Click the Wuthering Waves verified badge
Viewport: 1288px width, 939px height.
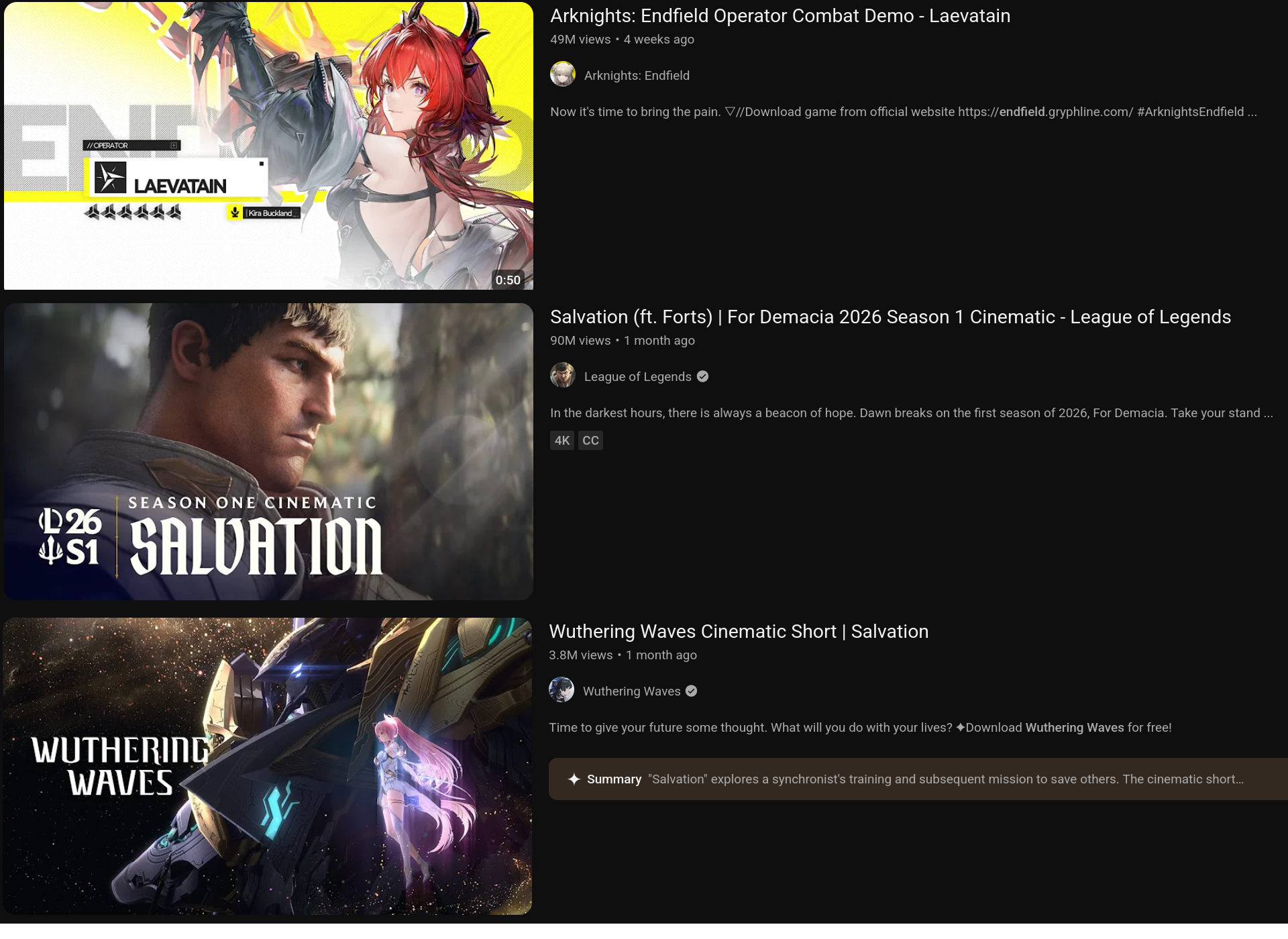(x=692, y=691)
